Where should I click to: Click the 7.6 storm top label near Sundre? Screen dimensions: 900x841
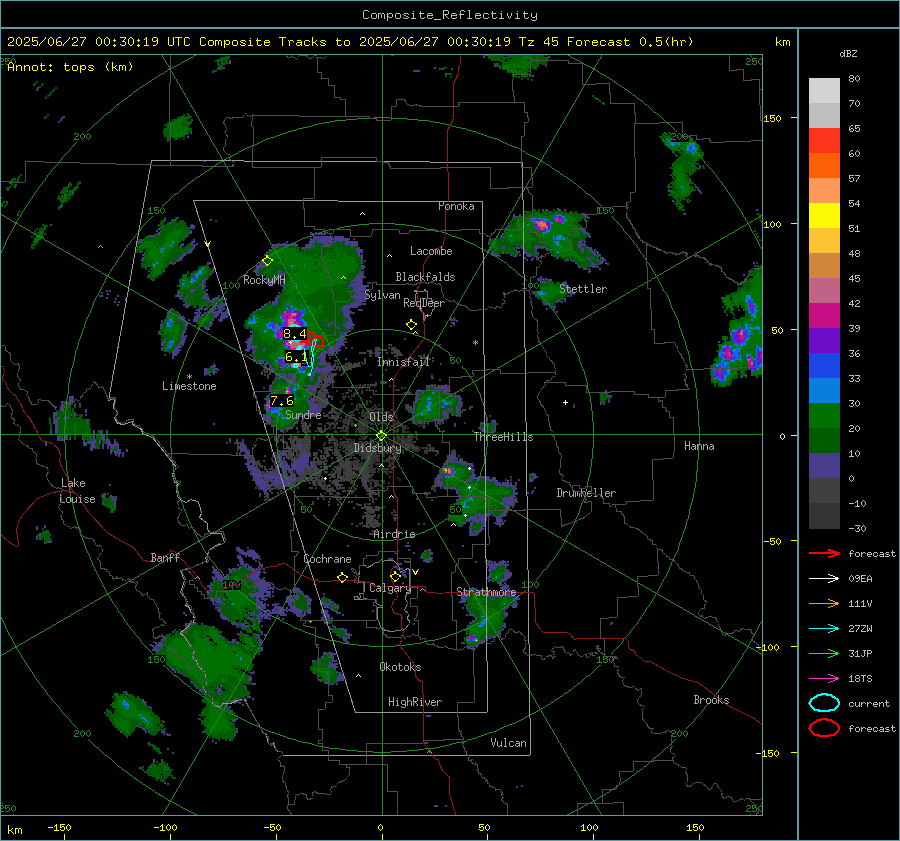click(x=281, y=401)
